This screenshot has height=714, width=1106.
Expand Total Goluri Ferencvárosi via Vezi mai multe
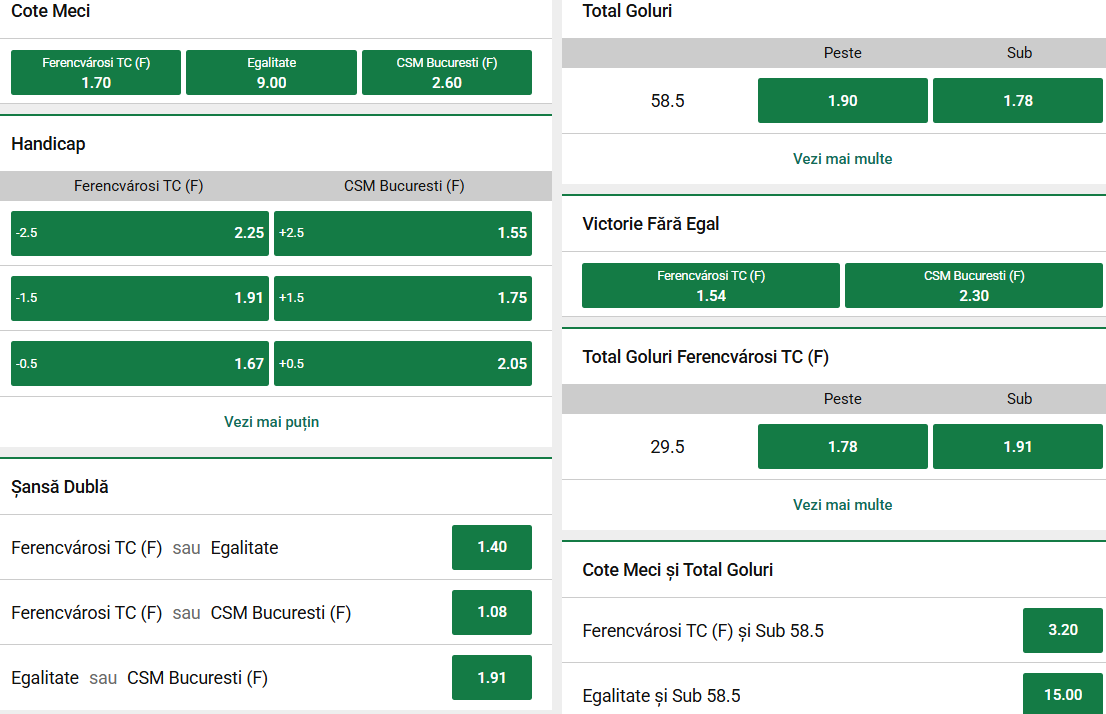point(842,505)
